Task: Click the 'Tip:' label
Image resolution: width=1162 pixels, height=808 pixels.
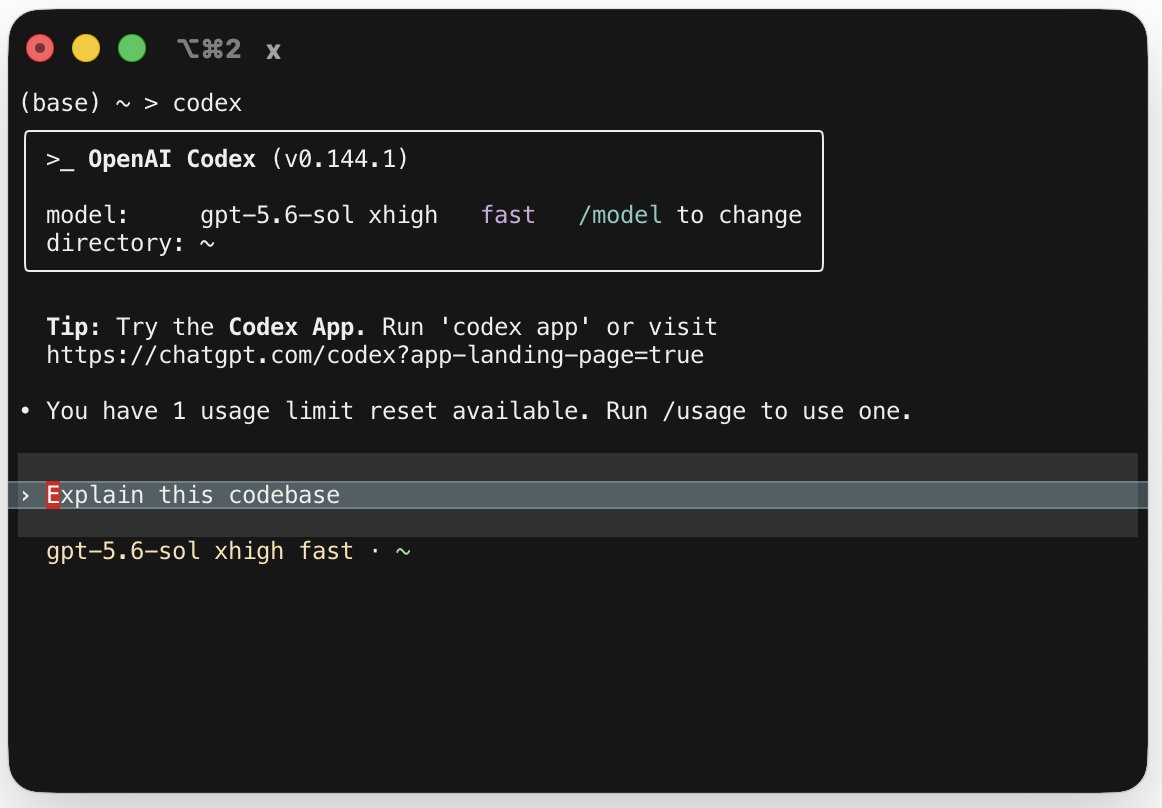Action: [73, 327]
